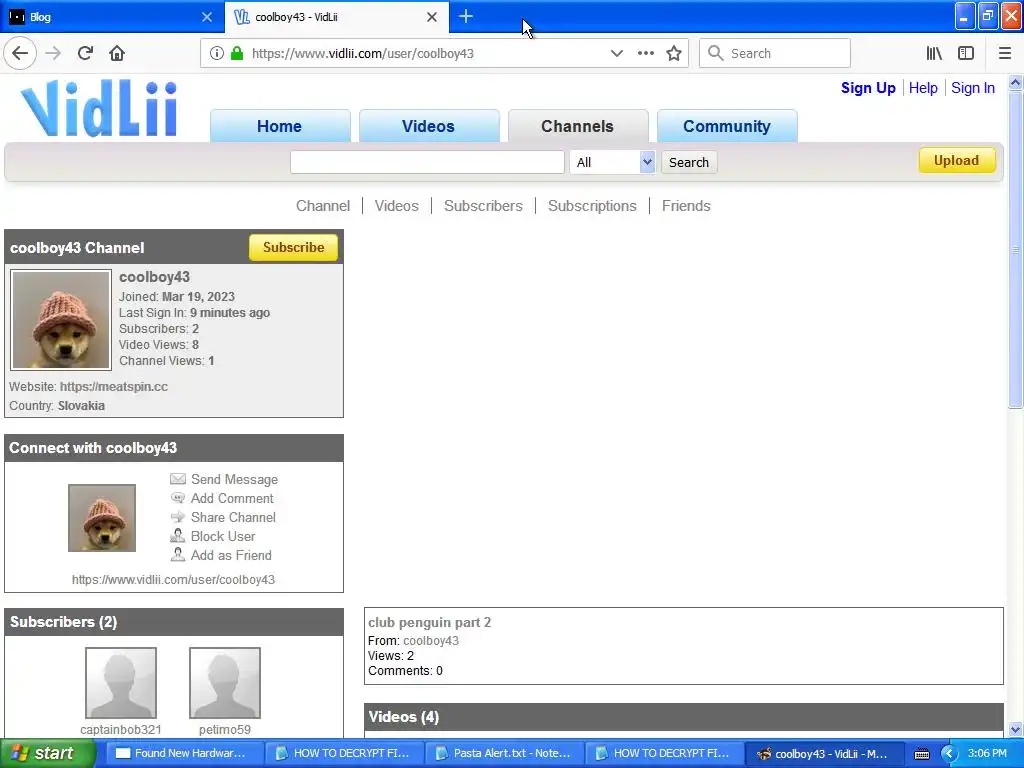Click the 3:06 PM taskbar clock
This screenshot has height=768, width=1024.
987,753
